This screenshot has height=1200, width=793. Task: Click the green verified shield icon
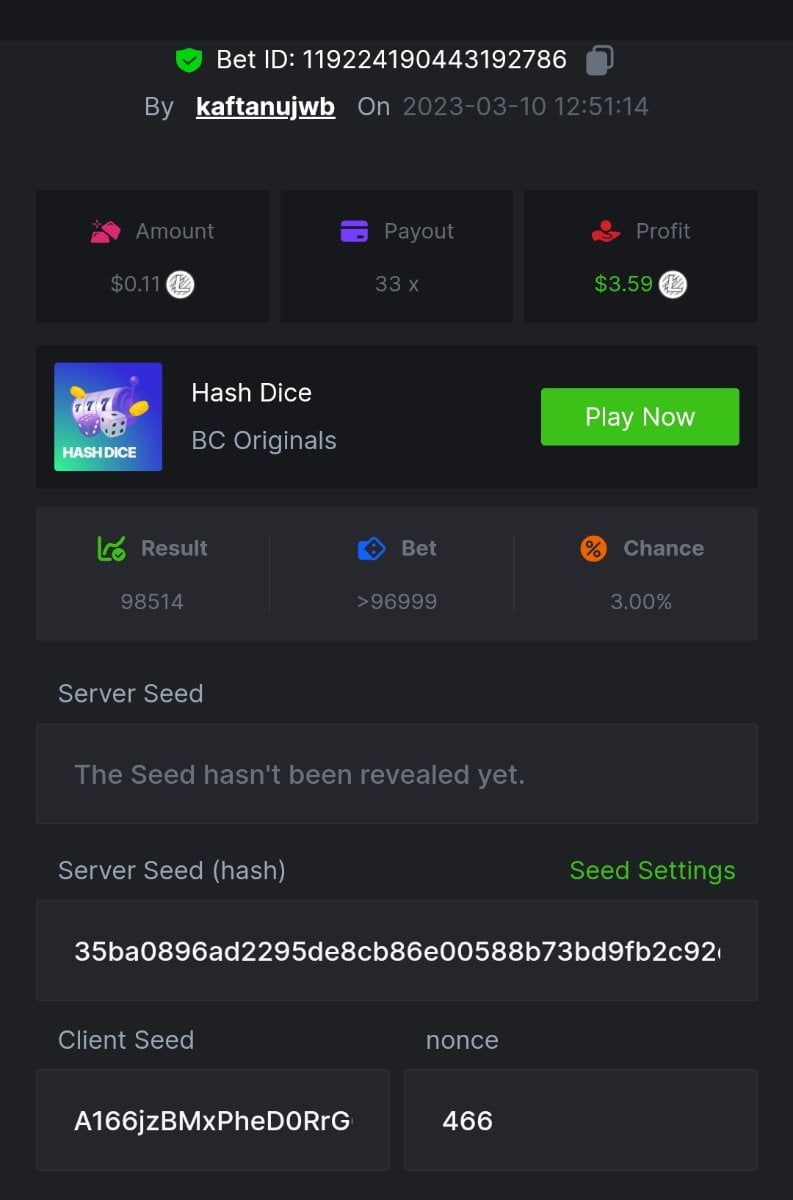(188, 60)
